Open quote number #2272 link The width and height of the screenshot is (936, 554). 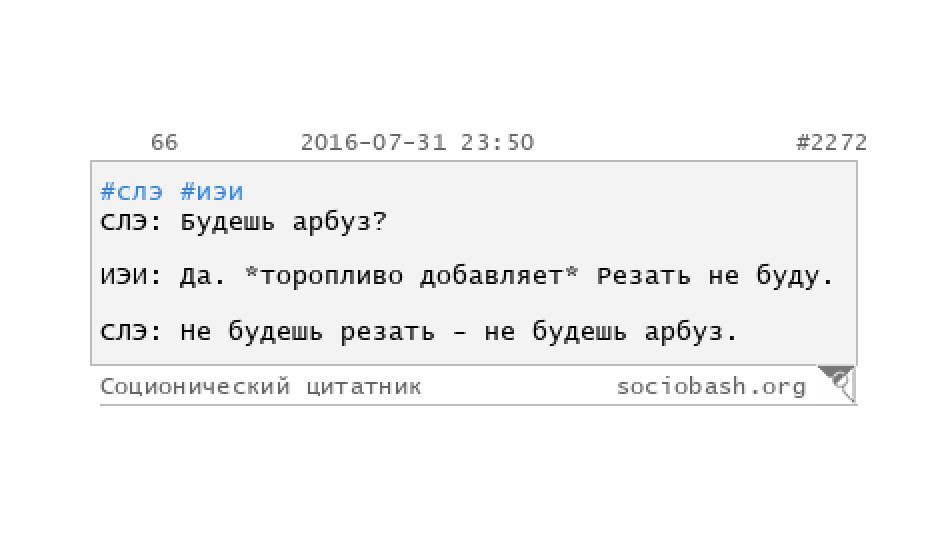(x=831, y=143)
